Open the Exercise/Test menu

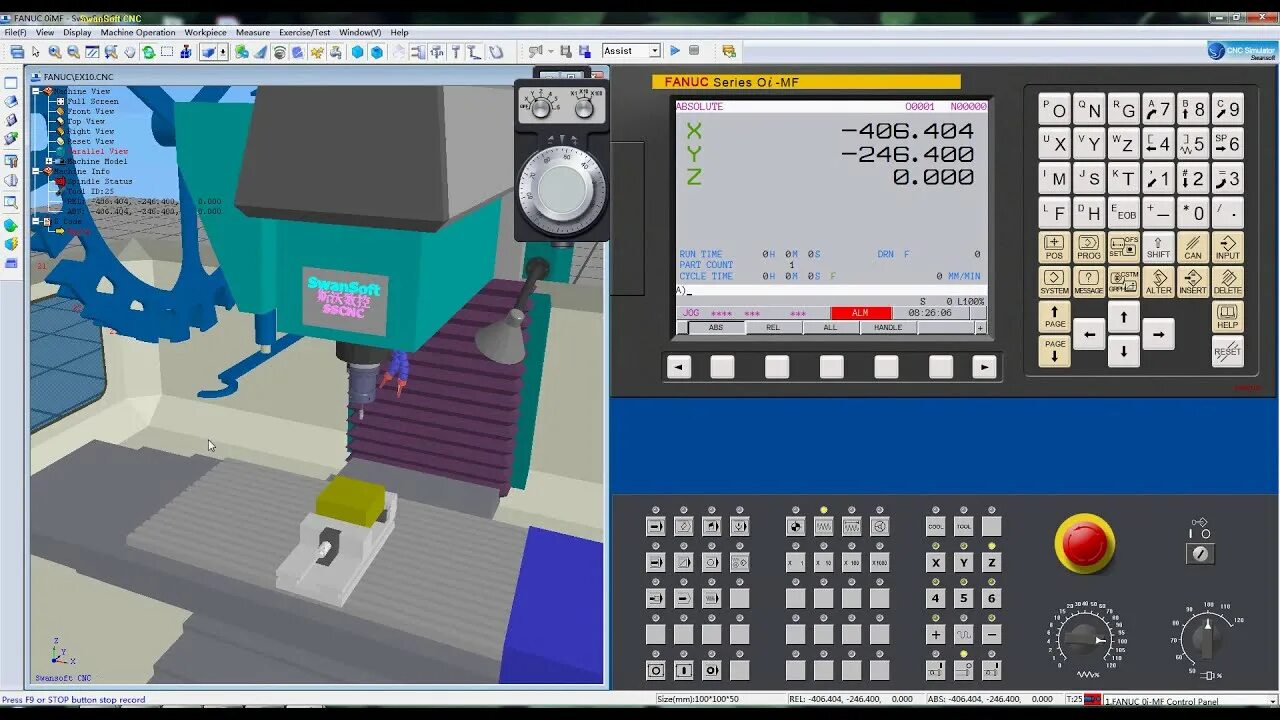[x=305, y=32]
